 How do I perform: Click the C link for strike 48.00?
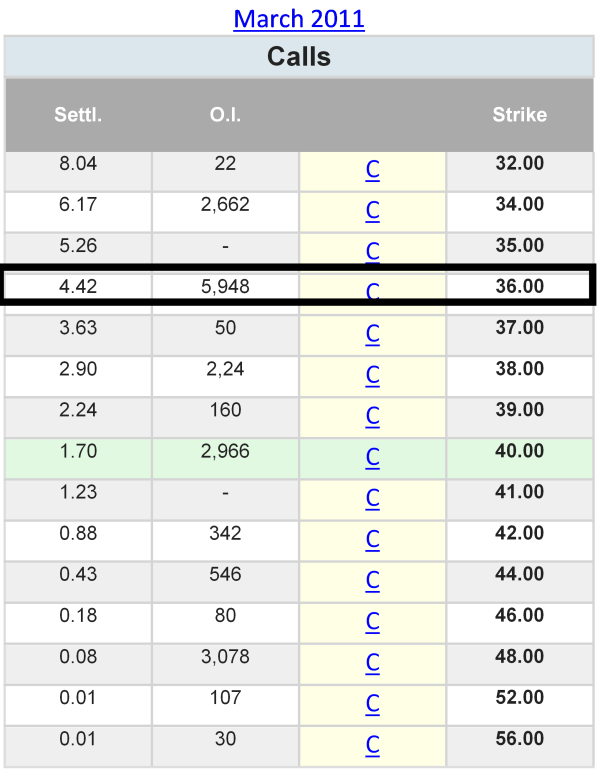372,662
